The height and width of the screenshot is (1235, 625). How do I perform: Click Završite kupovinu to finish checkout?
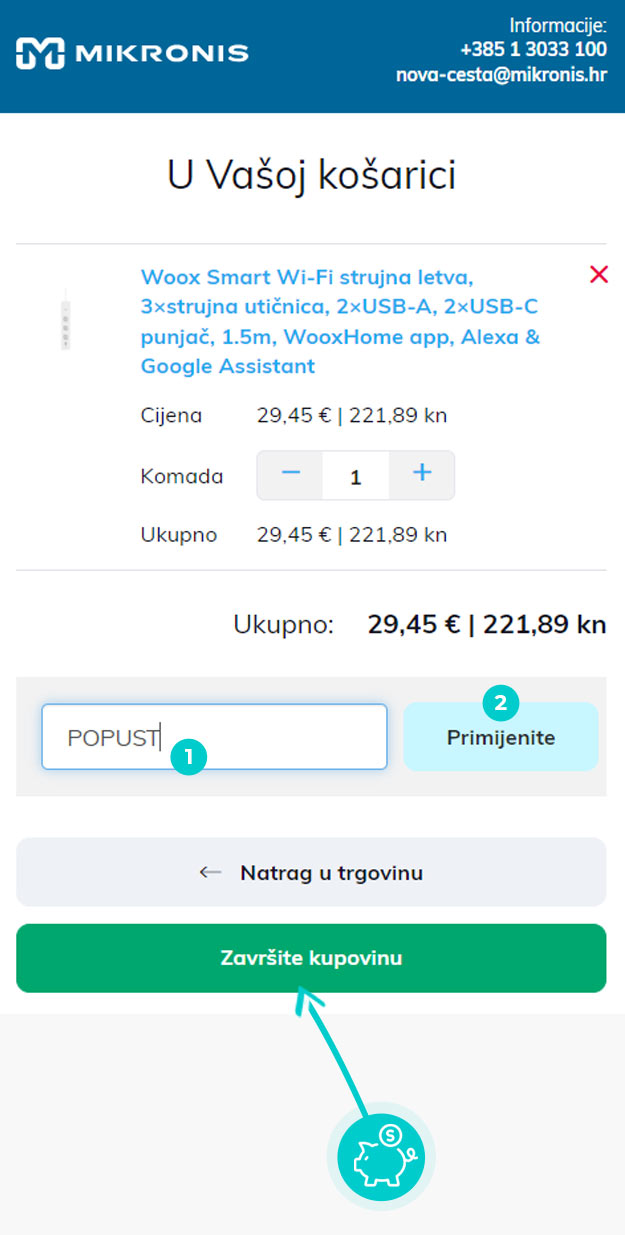click(x=311, y=958)
